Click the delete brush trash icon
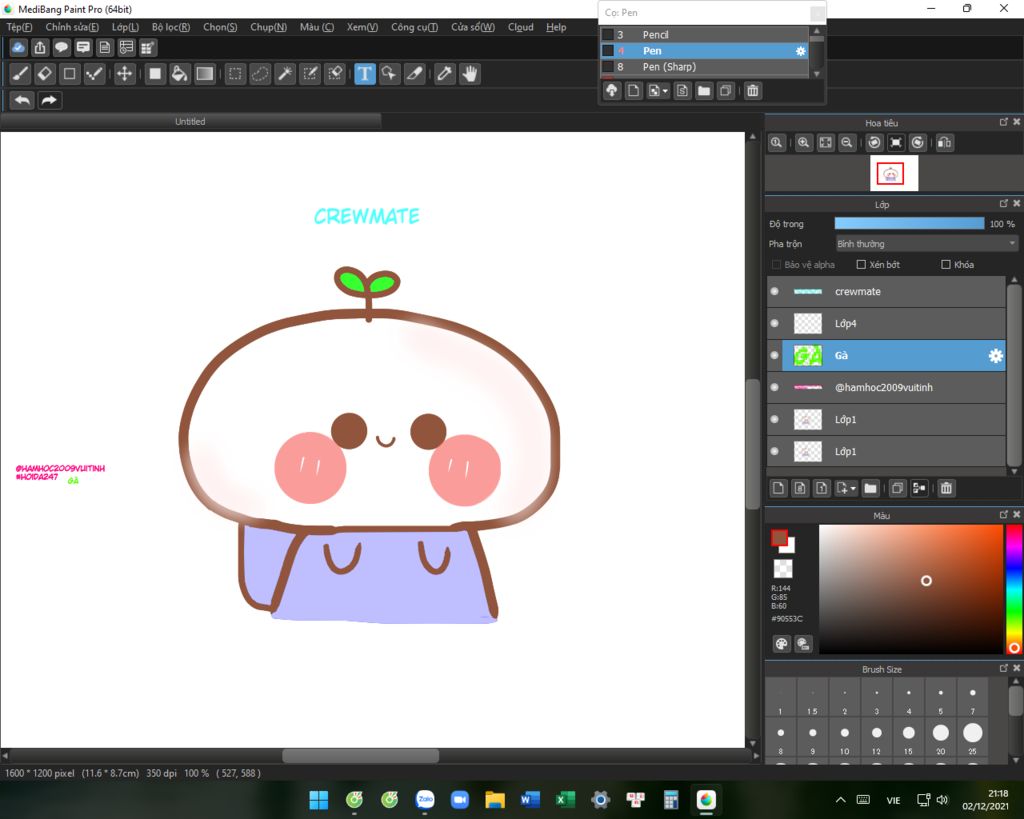Screen dimensions: 1024x819 pyautogui.click(x=752, y=91)
